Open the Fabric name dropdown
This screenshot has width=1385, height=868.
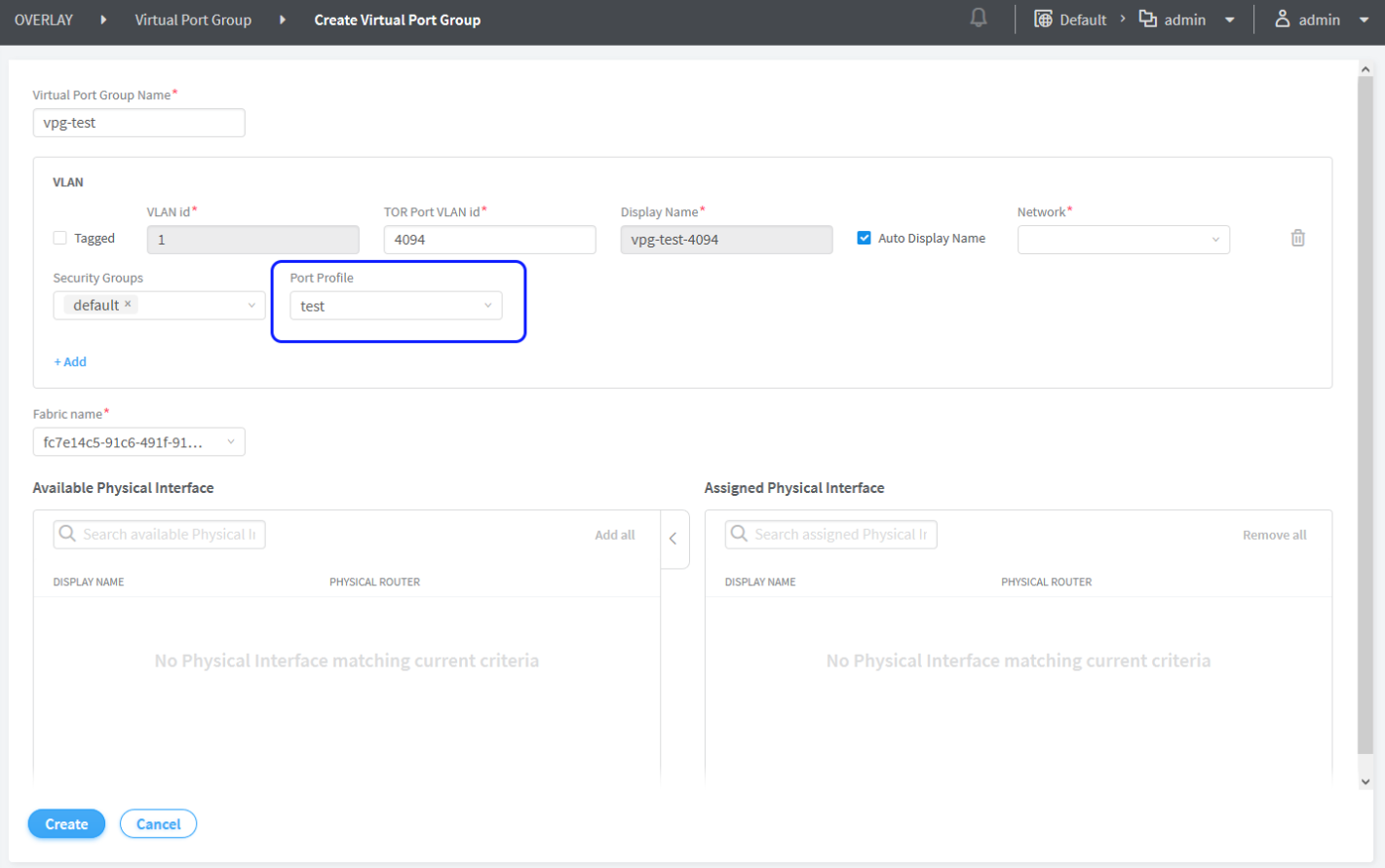coord(138,442)
